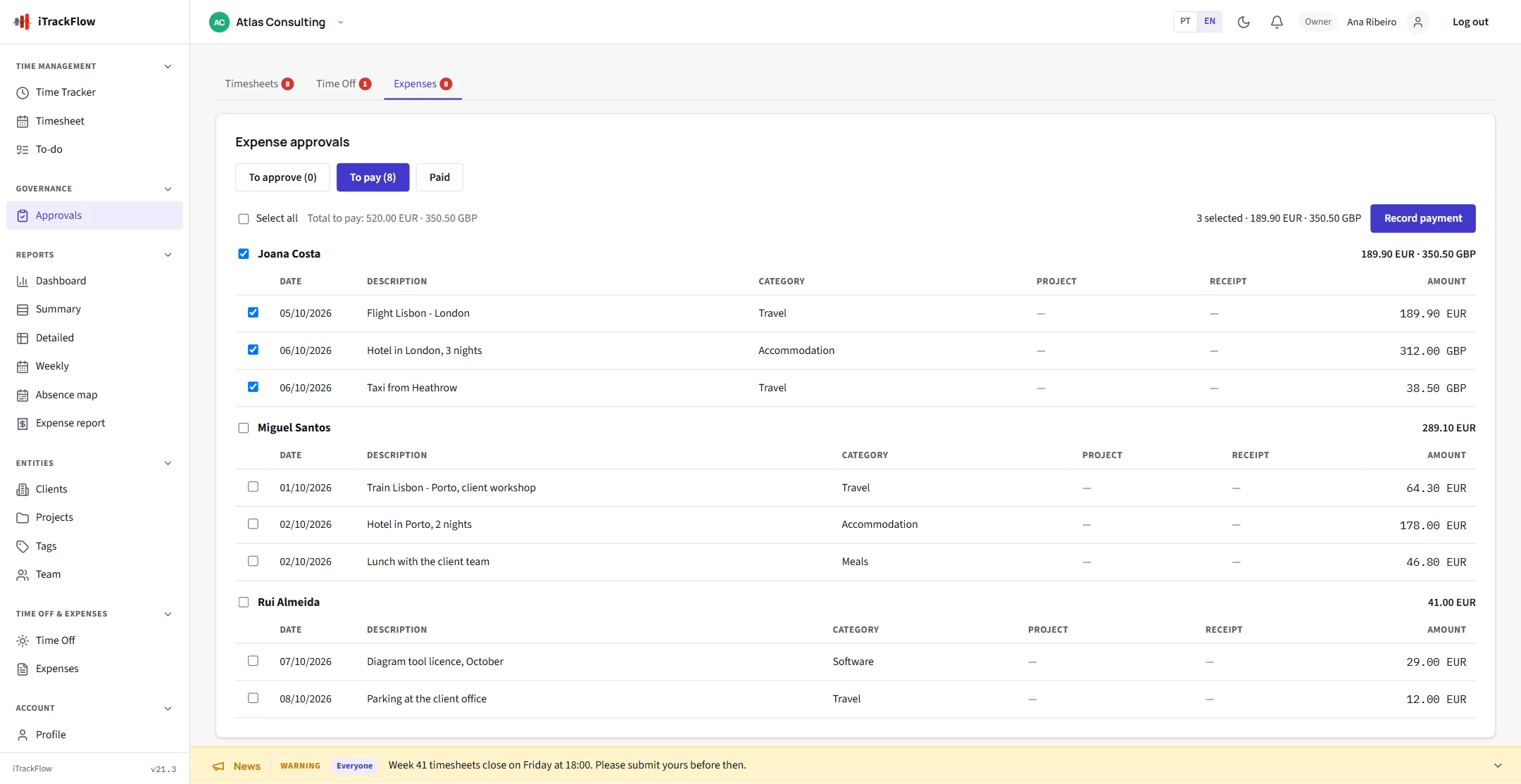
Task: Open notifications bell icon
Action: [1277, 22]
